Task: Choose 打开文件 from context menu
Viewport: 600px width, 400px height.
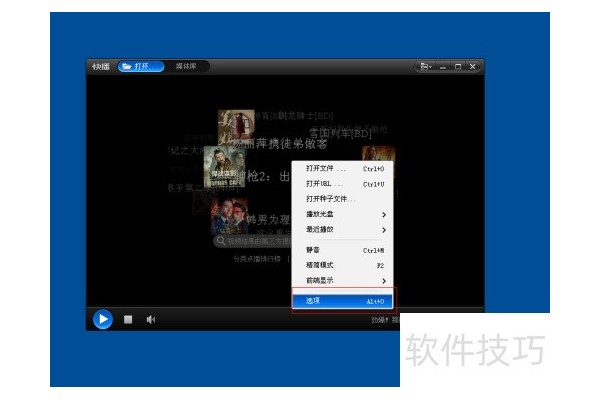Action: (x=342, y=168)
